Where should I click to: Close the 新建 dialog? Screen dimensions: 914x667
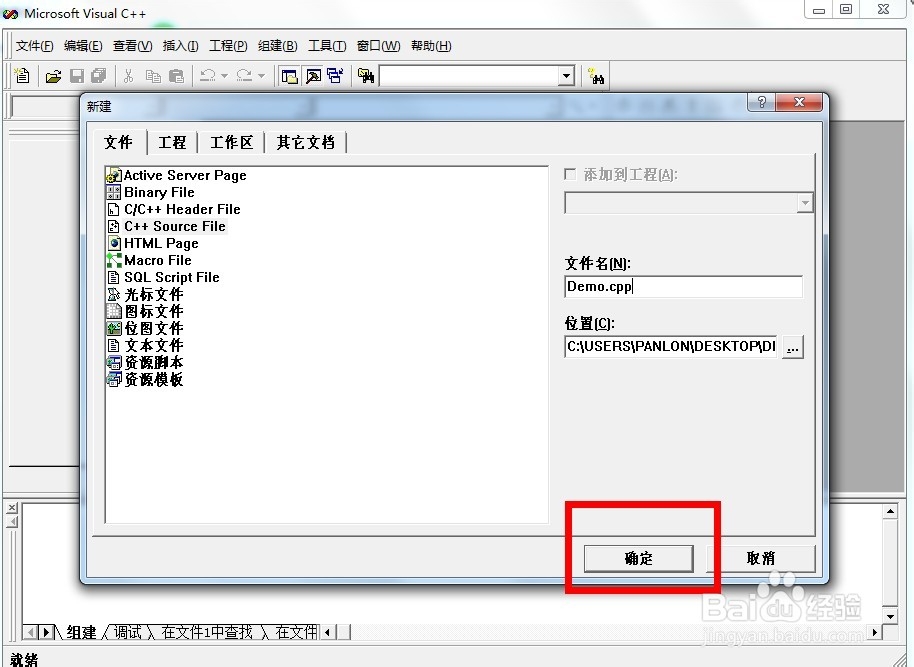[799, 103]
